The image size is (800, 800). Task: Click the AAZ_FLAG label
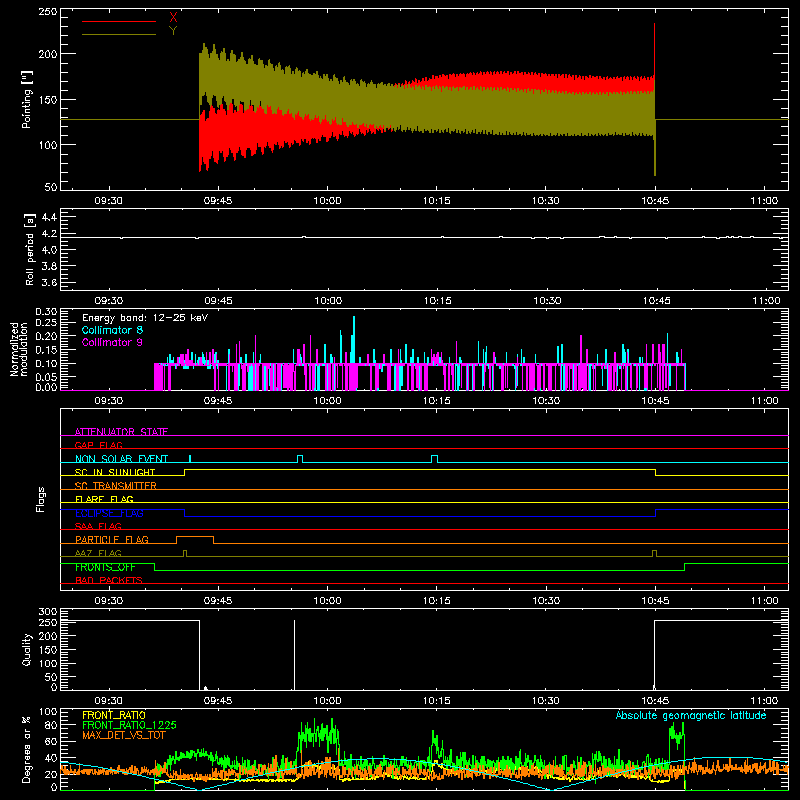(98, 553)
